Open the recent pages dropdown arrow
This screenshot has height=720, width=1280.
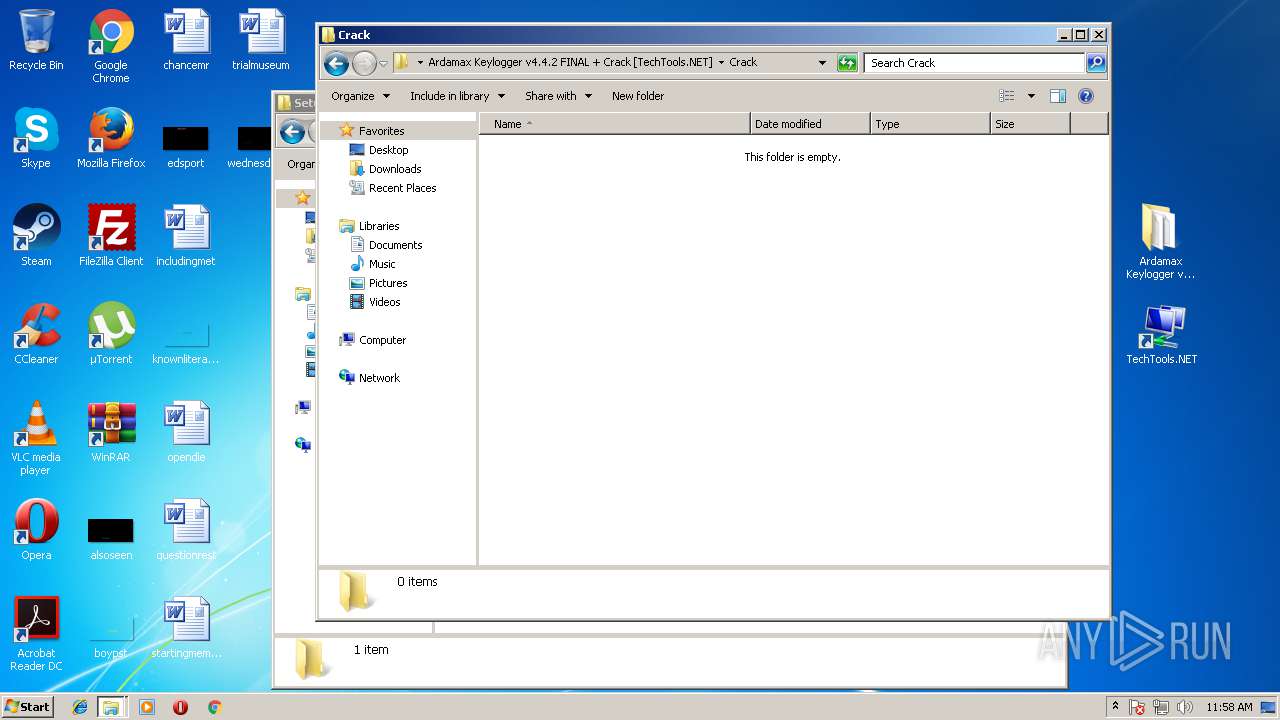click(x=383, y=64)
